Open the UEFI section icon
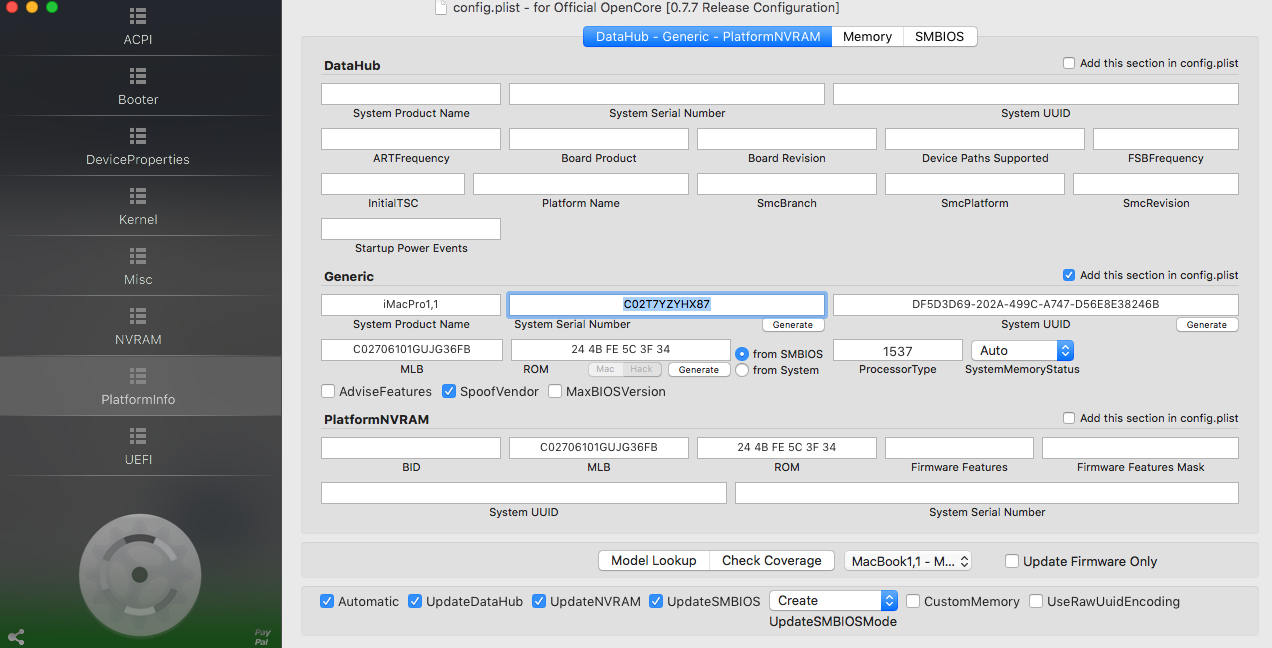Screen dimensions: 1272x648 [138, 436]
